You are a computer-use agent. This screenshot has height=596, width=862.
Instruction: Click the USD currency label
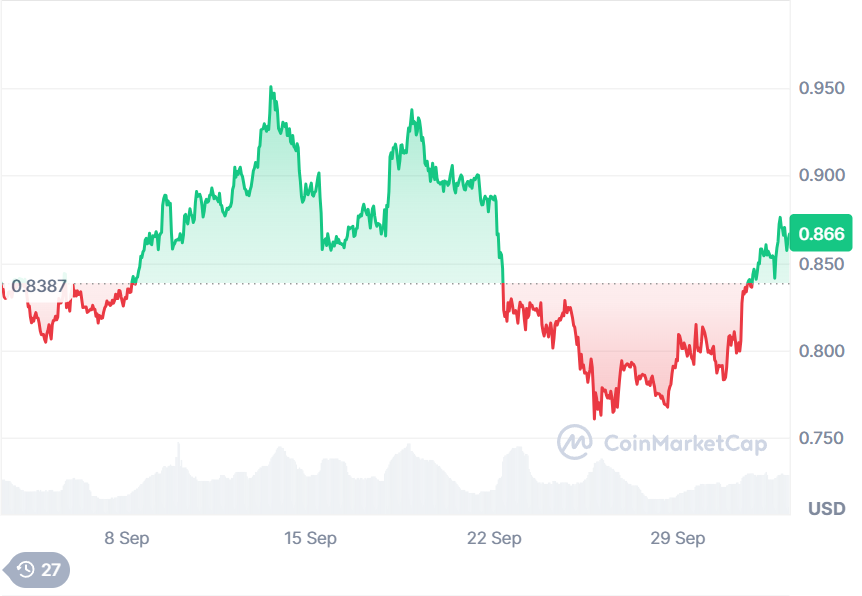click(826, 508)
